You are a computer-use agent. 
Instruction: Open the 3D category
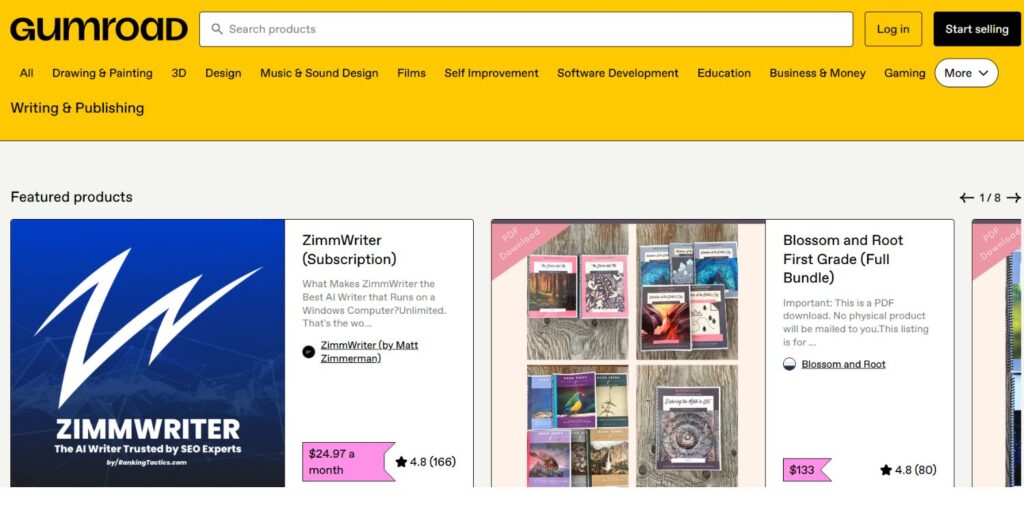pyautogui.click(x=179, y=73)
